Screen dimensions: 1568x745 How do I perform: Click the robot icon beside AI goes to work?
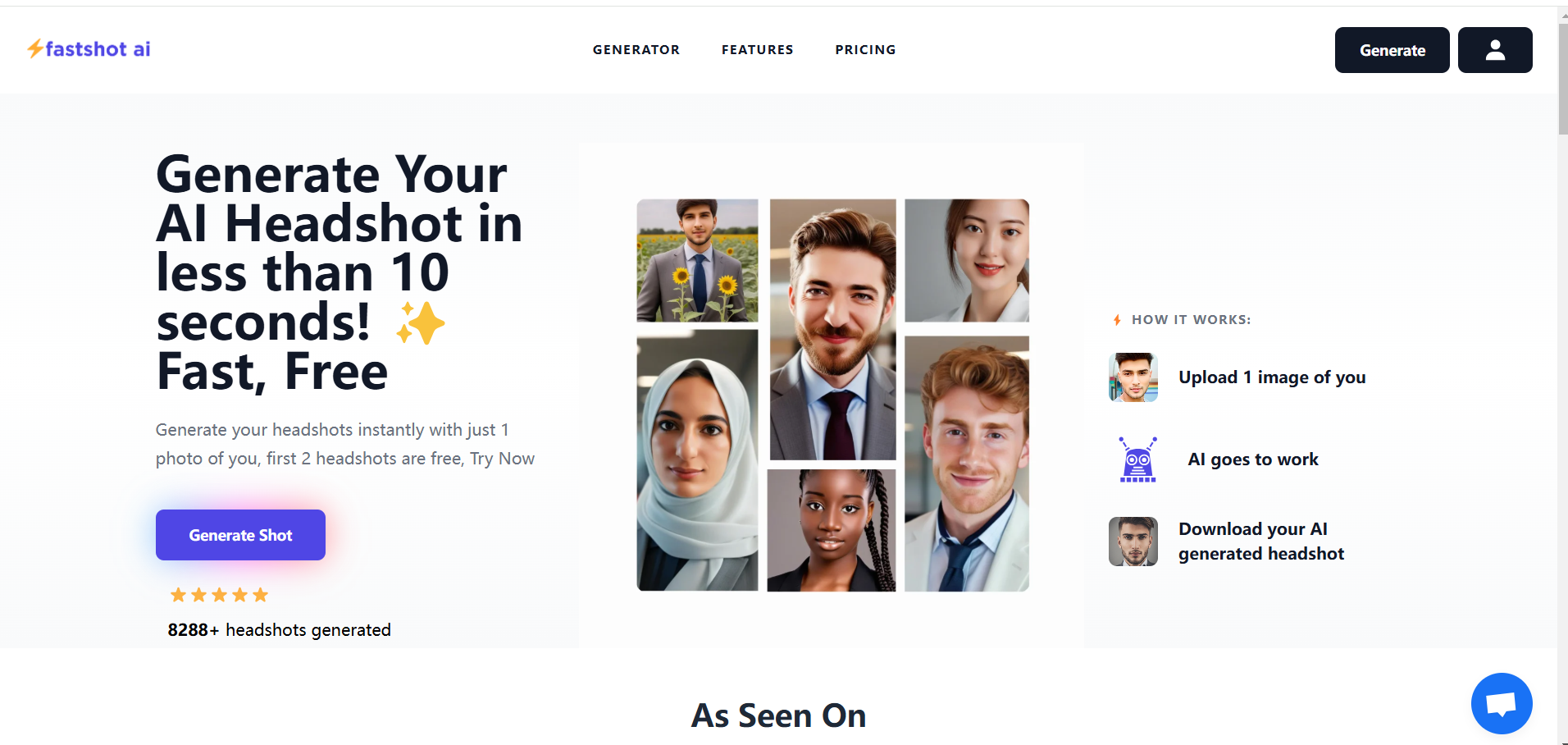tap(1137, 459)
